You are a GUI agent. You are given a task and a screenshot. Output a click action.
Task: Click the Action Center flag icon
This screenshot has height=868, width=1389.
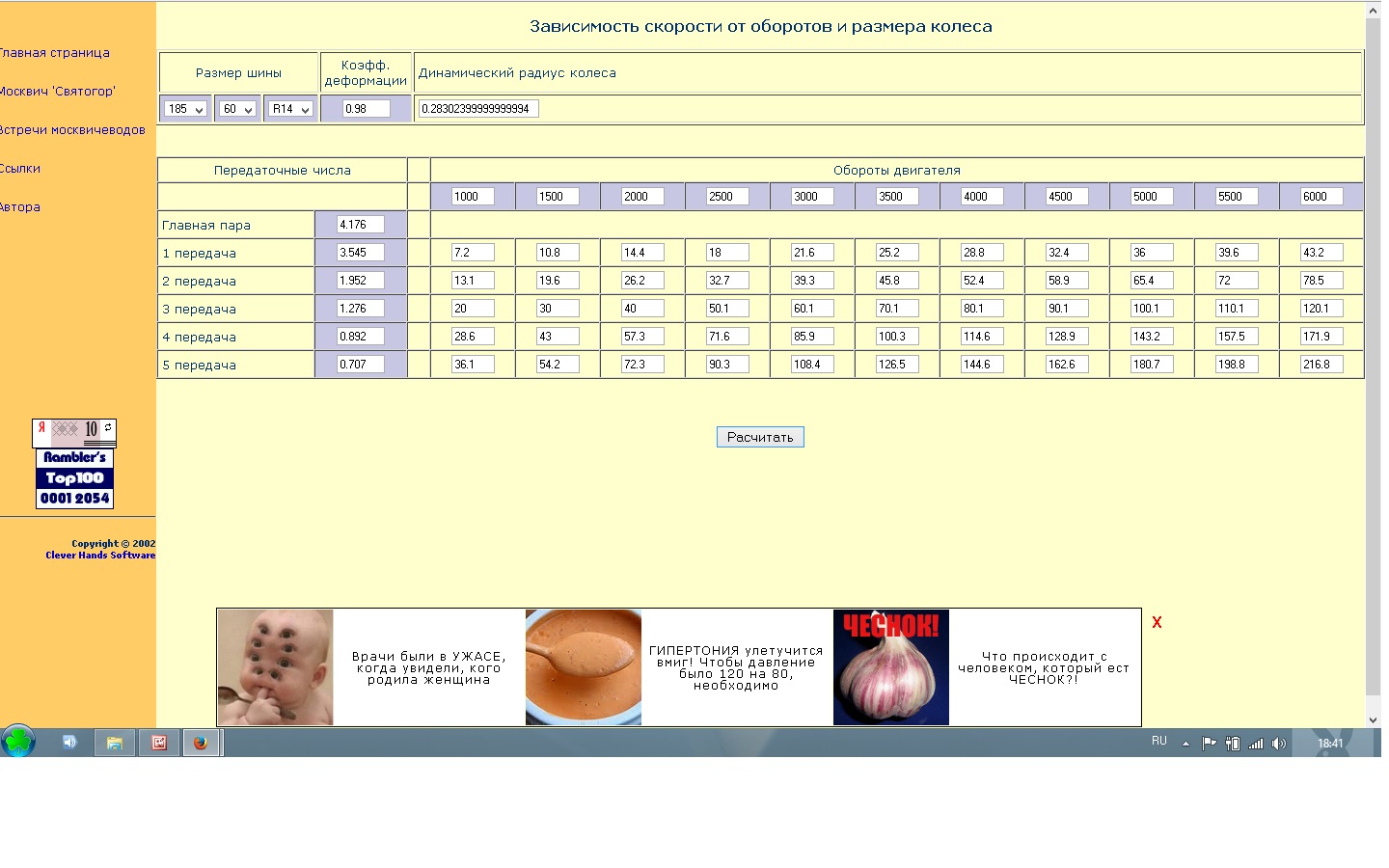click(1209, 744)
